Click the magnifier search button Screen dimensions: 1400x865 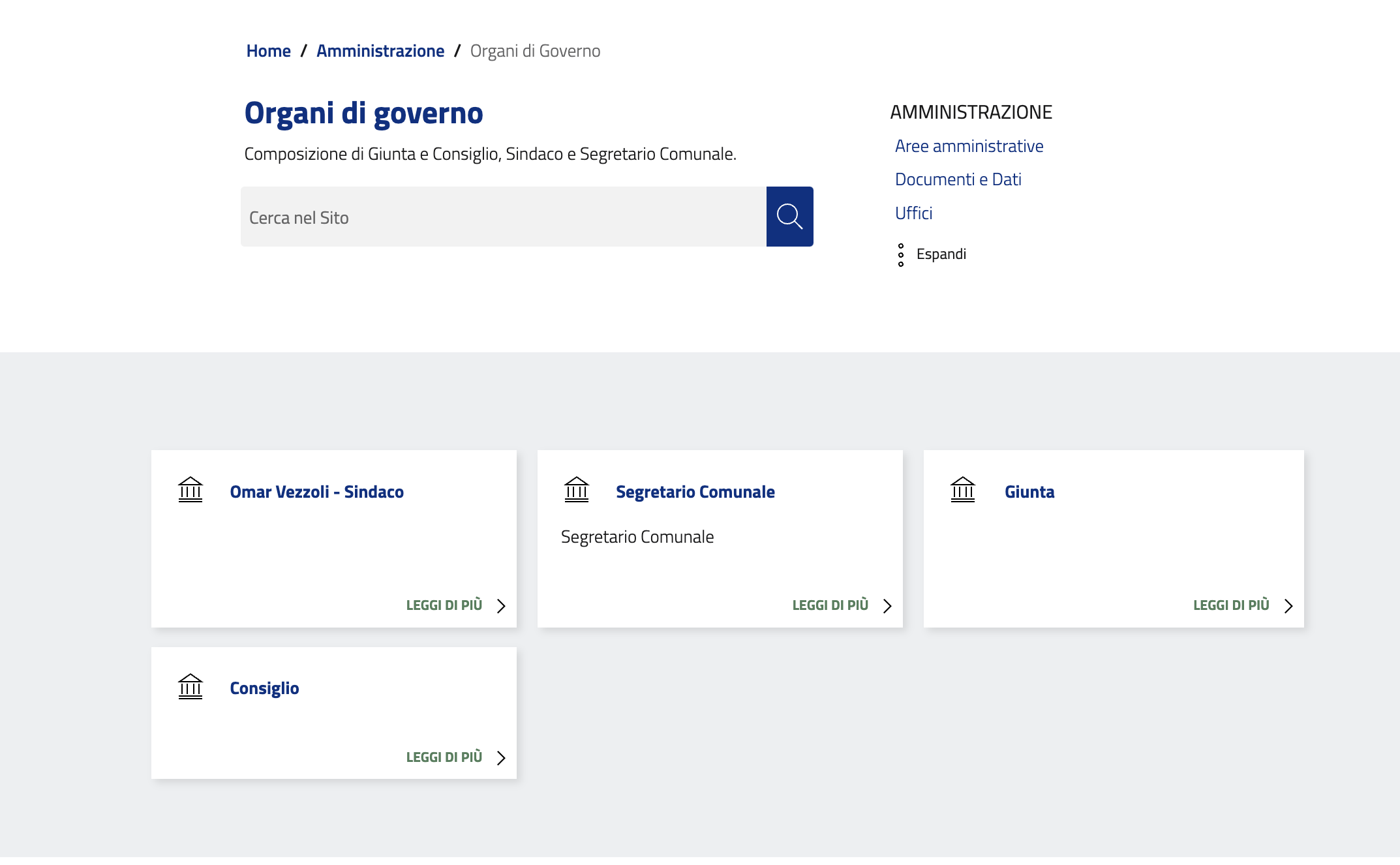click(x=789, y=217)
